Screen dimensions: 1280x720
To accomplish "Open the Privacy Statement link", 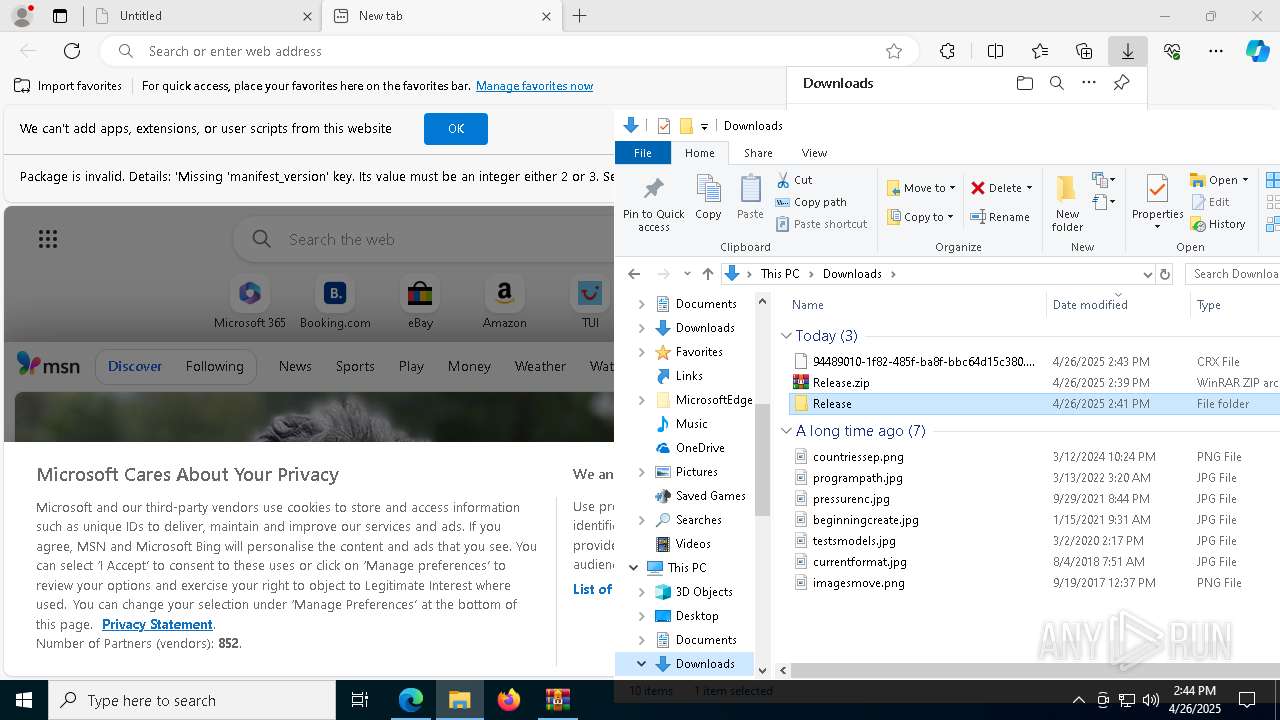I will click(157, 624).
